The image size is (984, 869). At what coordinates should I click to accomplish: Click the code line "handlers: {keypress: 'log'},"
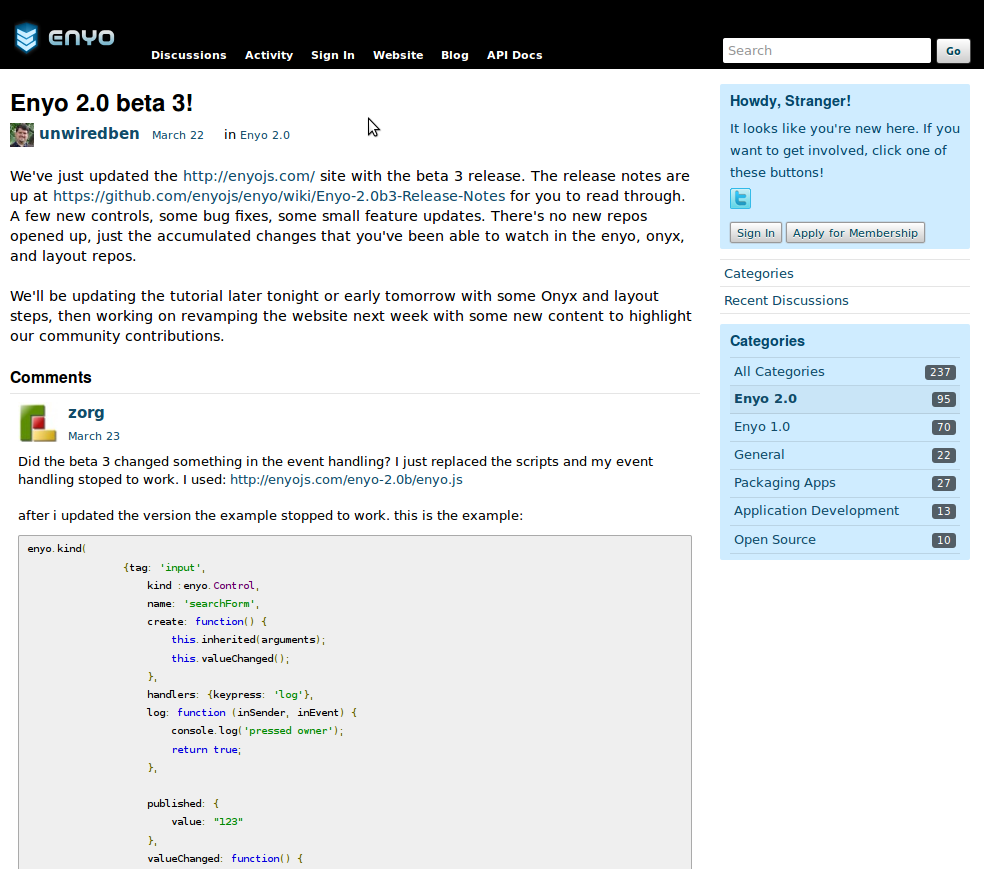click(230, 695)
